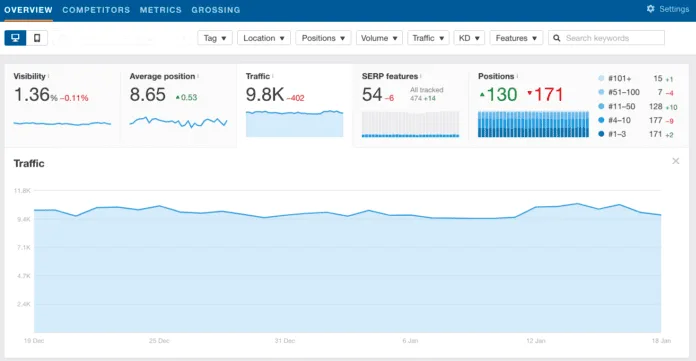Click the Traffic card info icon

[x=273, y=76]
